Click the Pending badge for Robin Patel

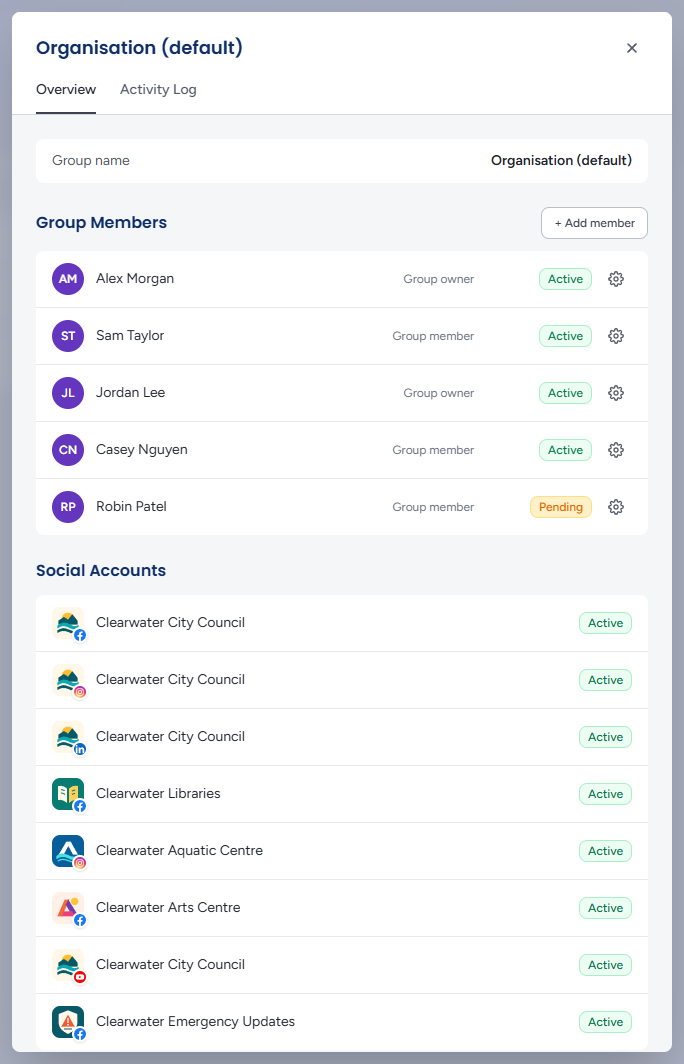(560, 507)
